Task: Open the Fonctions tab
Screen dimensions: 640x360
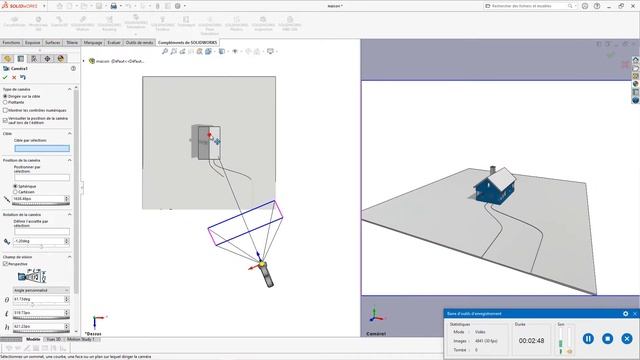Action: [11, 42]
